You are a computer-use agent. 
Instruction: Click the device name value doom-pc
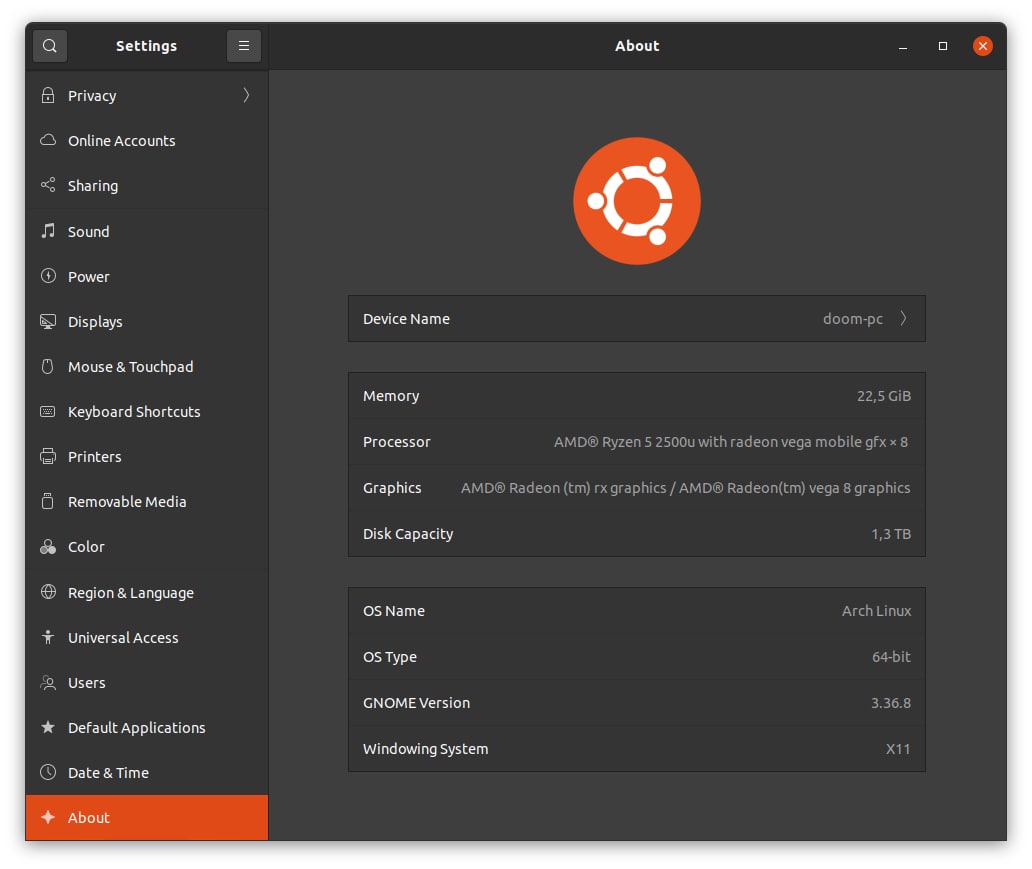[x=852, y=319]
